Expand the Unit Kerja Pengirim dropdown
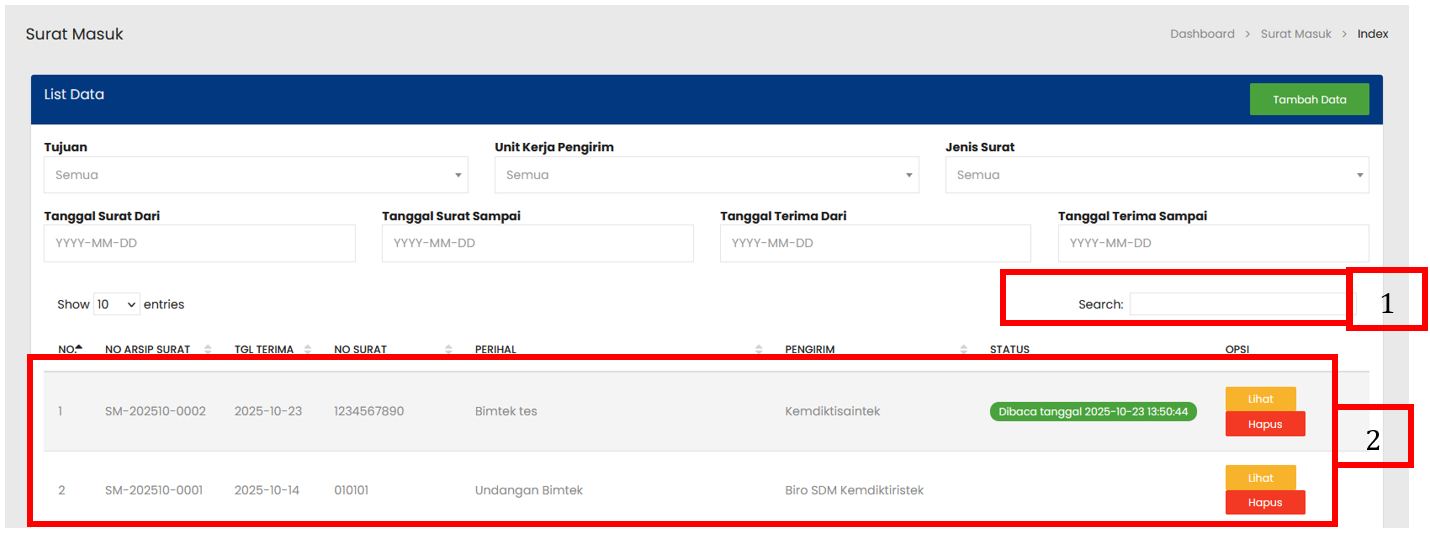Viewport: 1430px width, 536px height. tap(706, 175)
